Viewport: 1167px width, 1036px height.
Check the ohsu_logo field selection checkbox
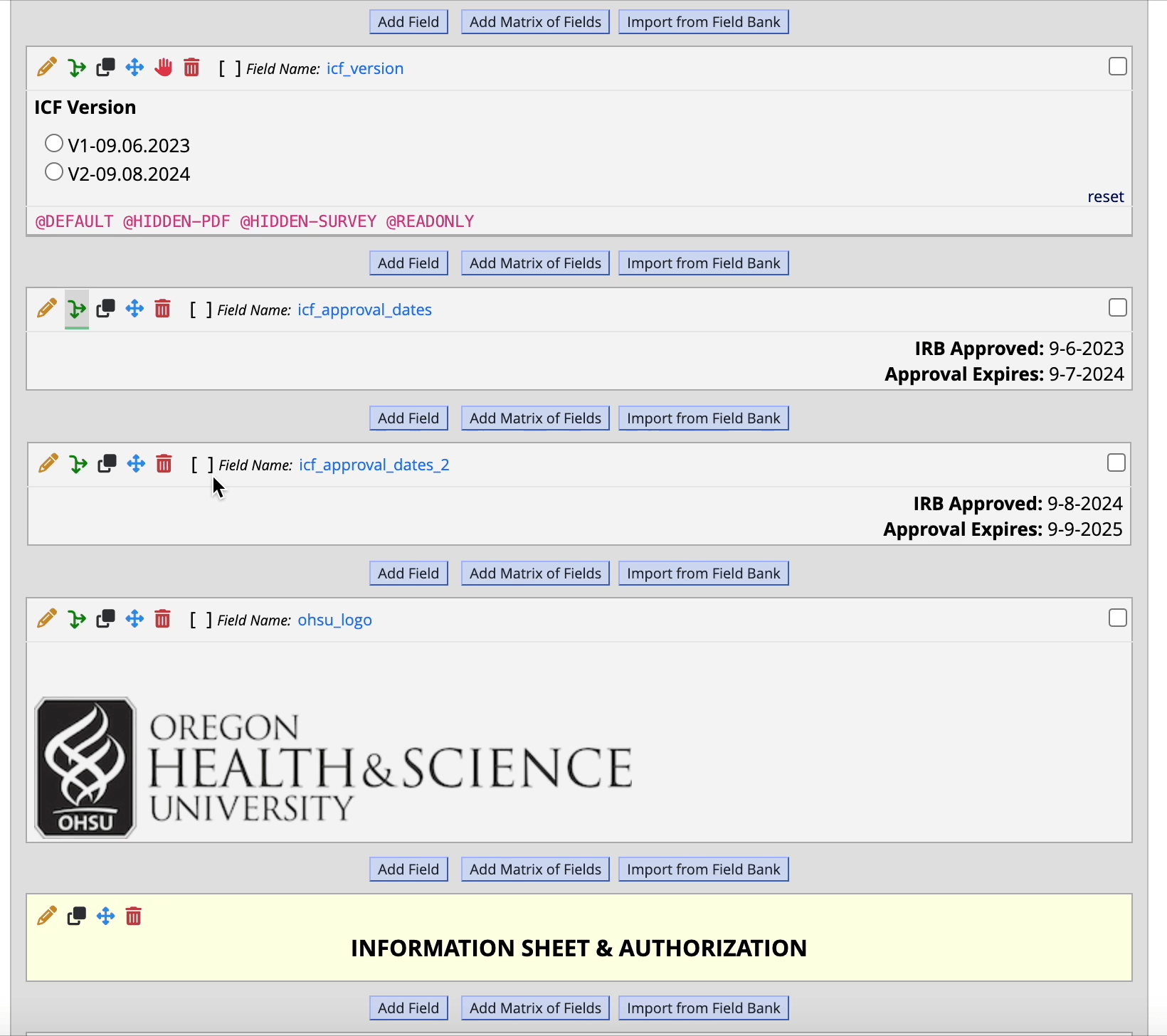[x=1118, y=618]
